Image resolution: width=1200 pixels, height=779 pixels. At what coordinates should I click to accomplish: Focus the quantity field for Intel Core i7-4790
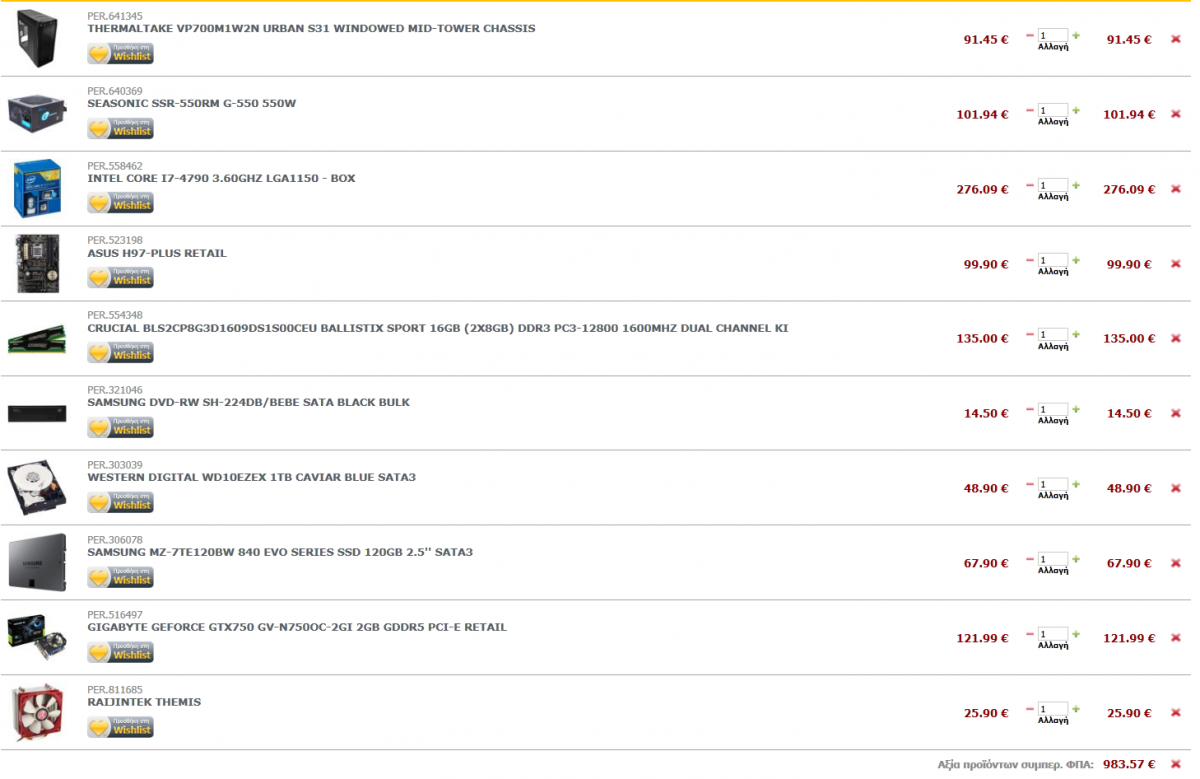point(1053,185)
